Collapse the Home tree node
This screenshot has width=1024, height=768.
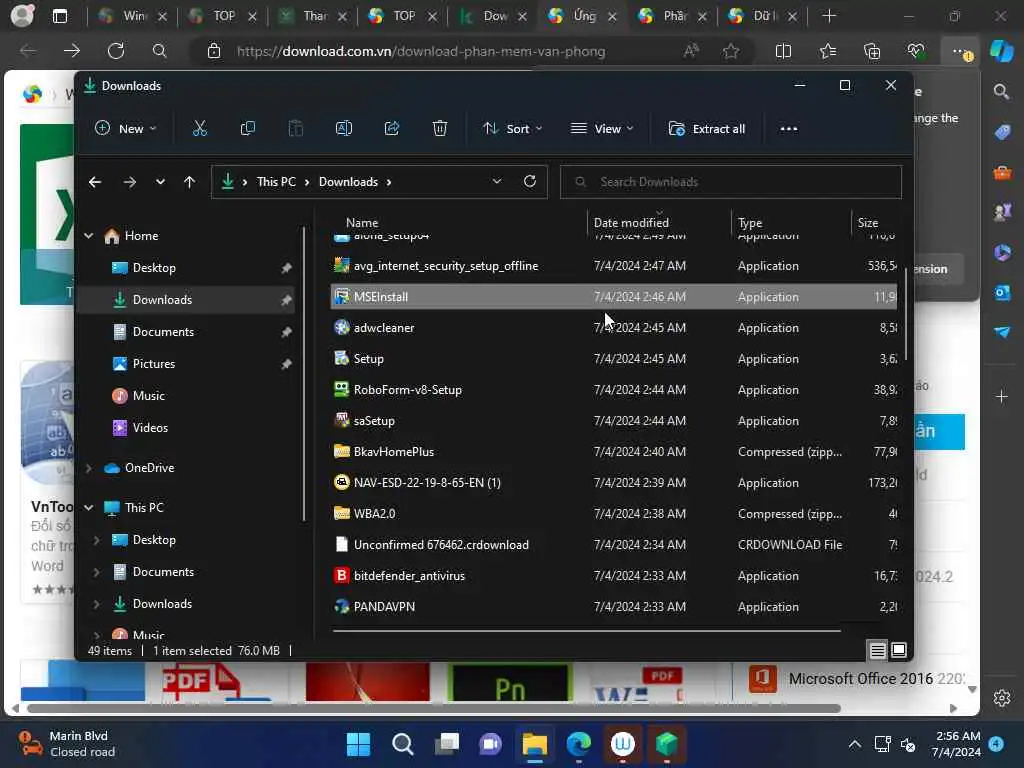(x=89, y=236)
